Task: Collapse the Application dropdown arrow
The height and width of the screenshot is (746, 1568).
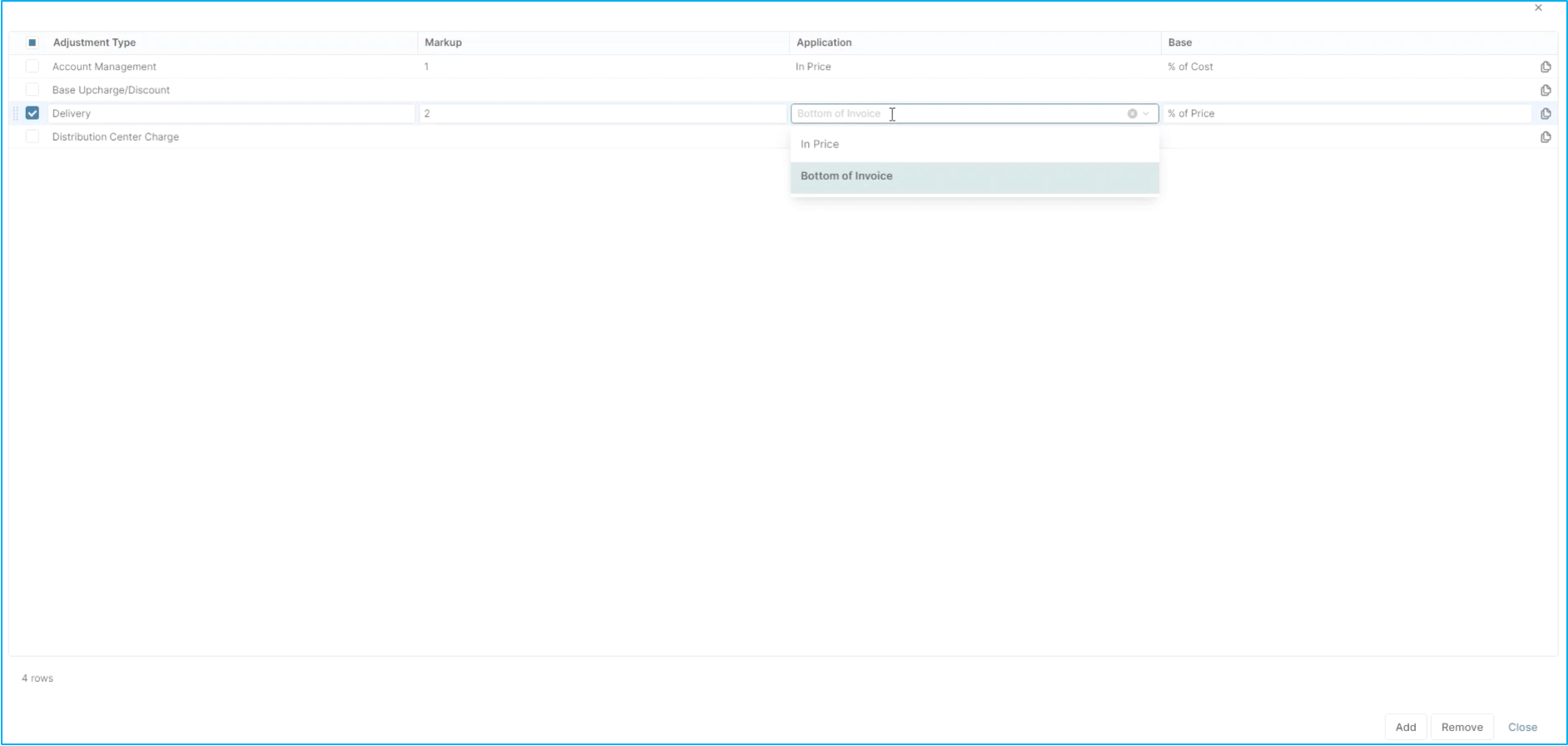Action: (1146, 114)
